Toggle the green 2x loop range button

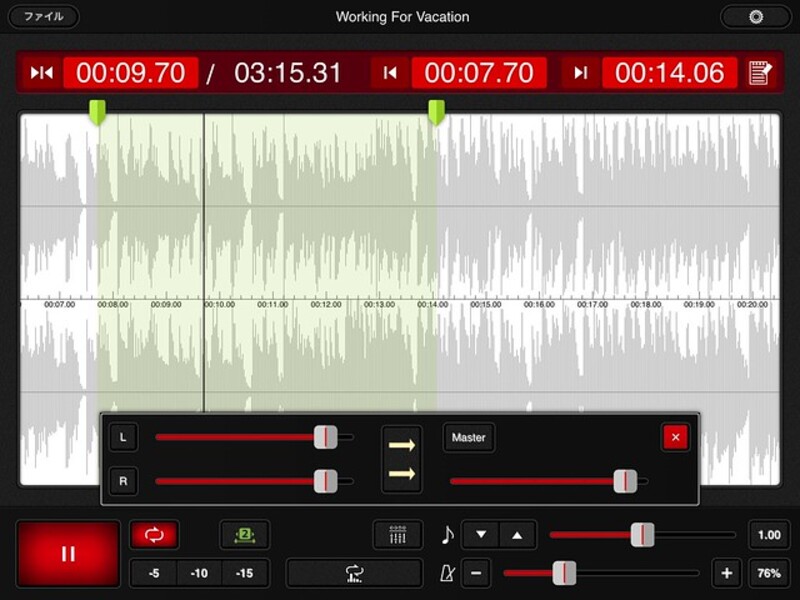[x=244, y=535]
